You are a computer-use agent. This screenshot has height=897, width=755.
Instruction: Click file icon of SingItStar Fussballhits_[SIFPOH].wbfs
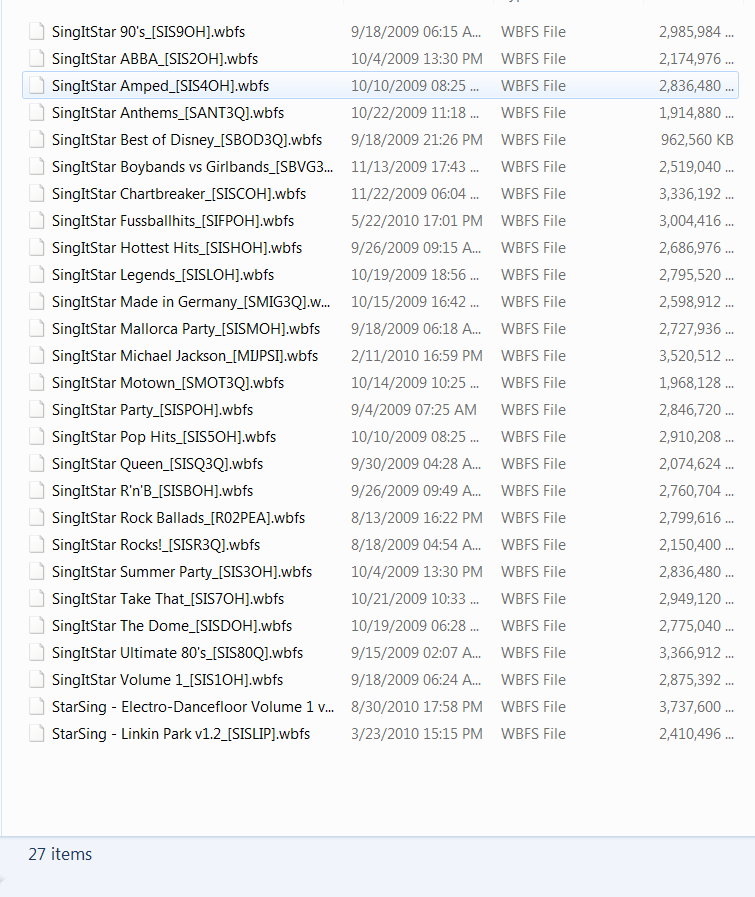[x=37, y=220]
